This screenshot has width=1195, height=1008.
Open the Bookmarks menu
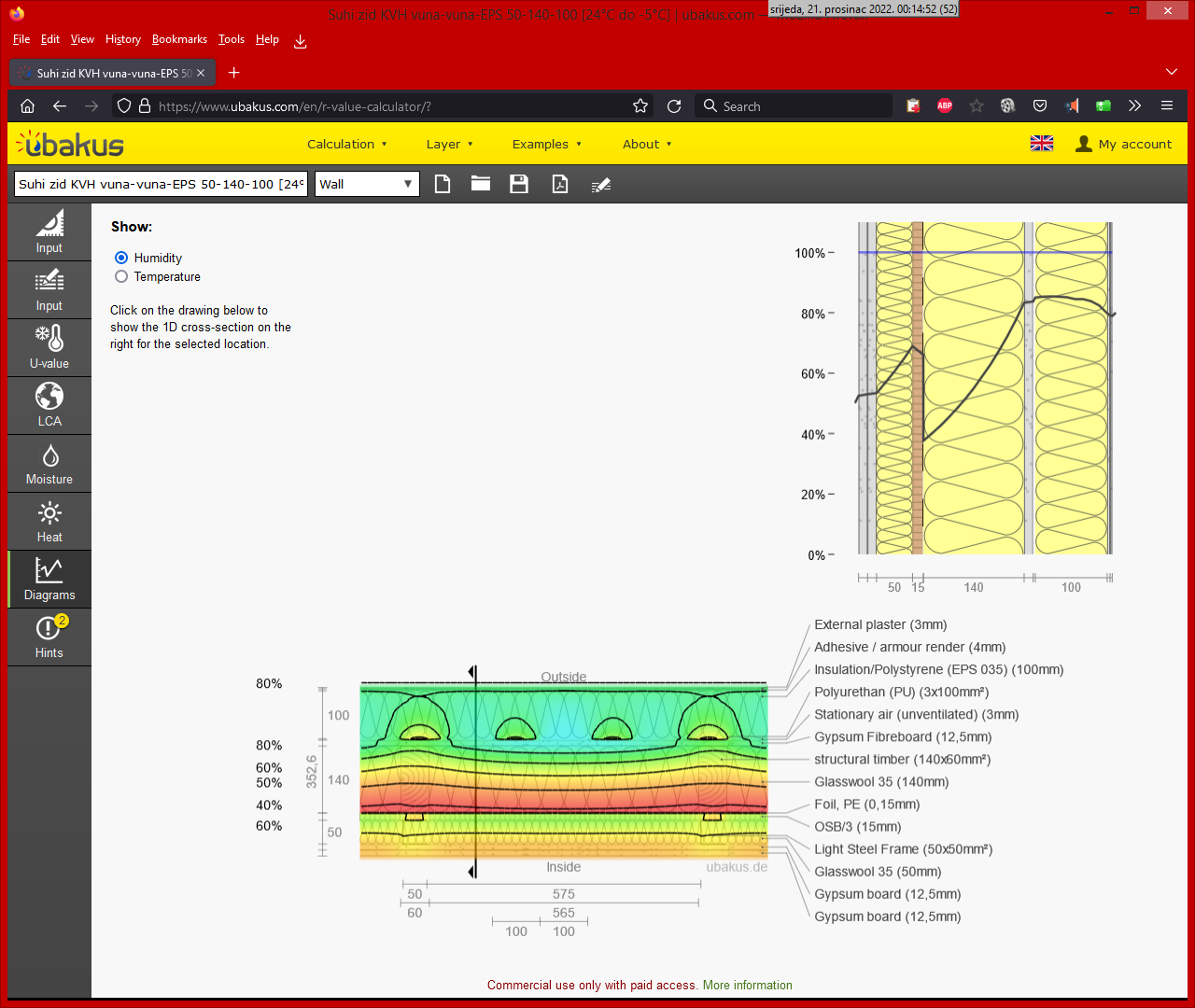[x=179, y=39]
